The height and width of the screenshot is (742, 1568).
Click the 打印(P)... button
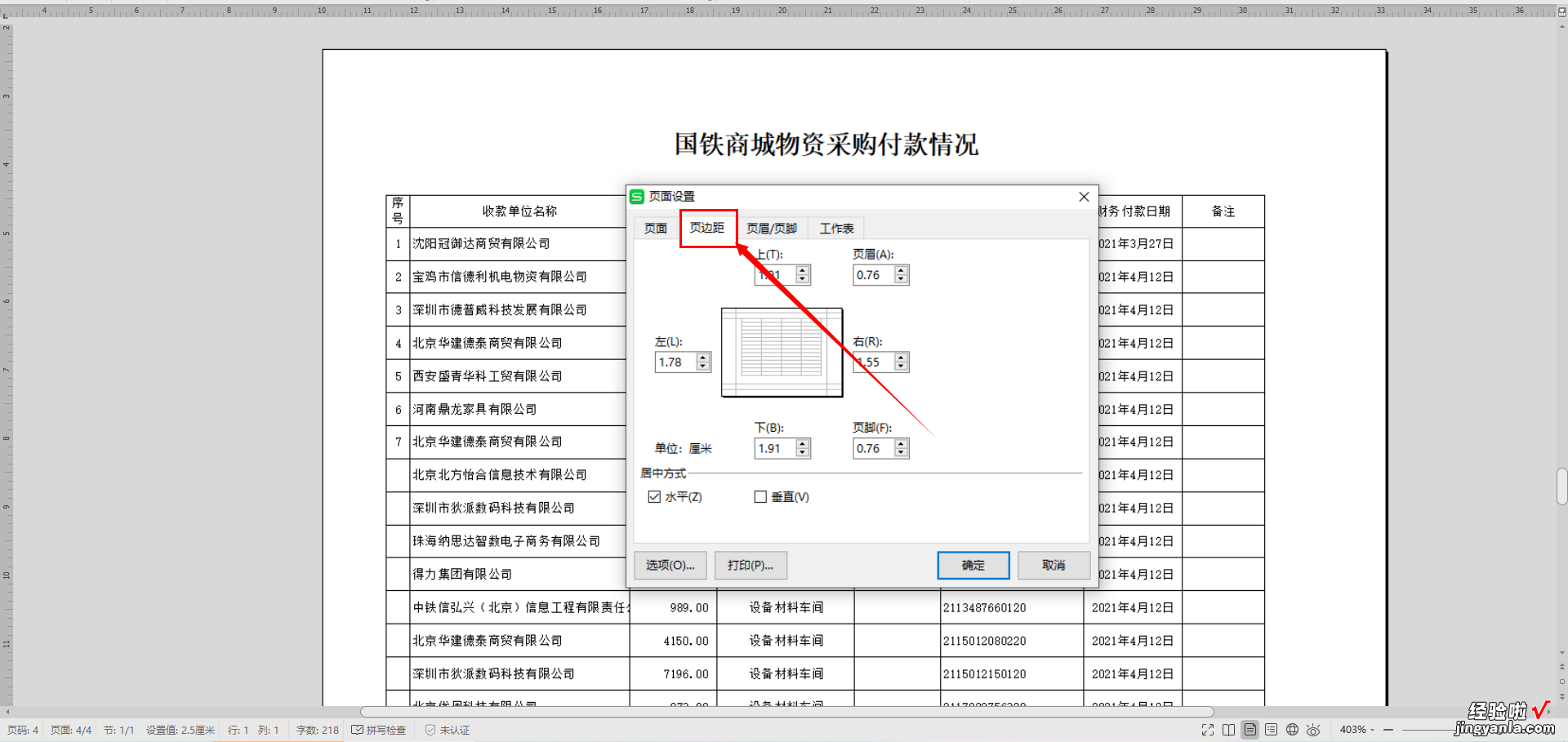coord(751,565)
